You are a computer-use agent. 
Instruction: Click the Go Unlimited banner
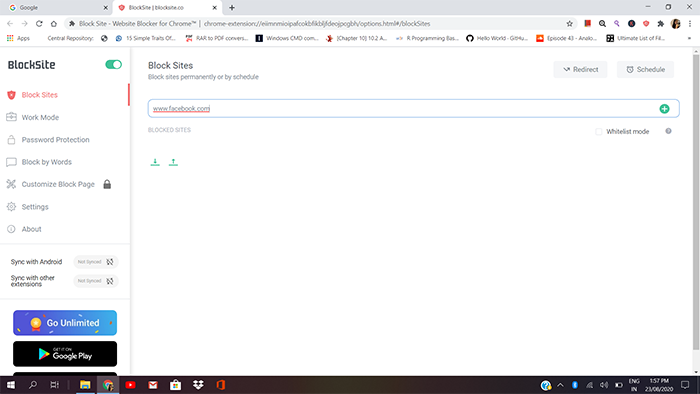pyautogui.click(x=65, y=323)
